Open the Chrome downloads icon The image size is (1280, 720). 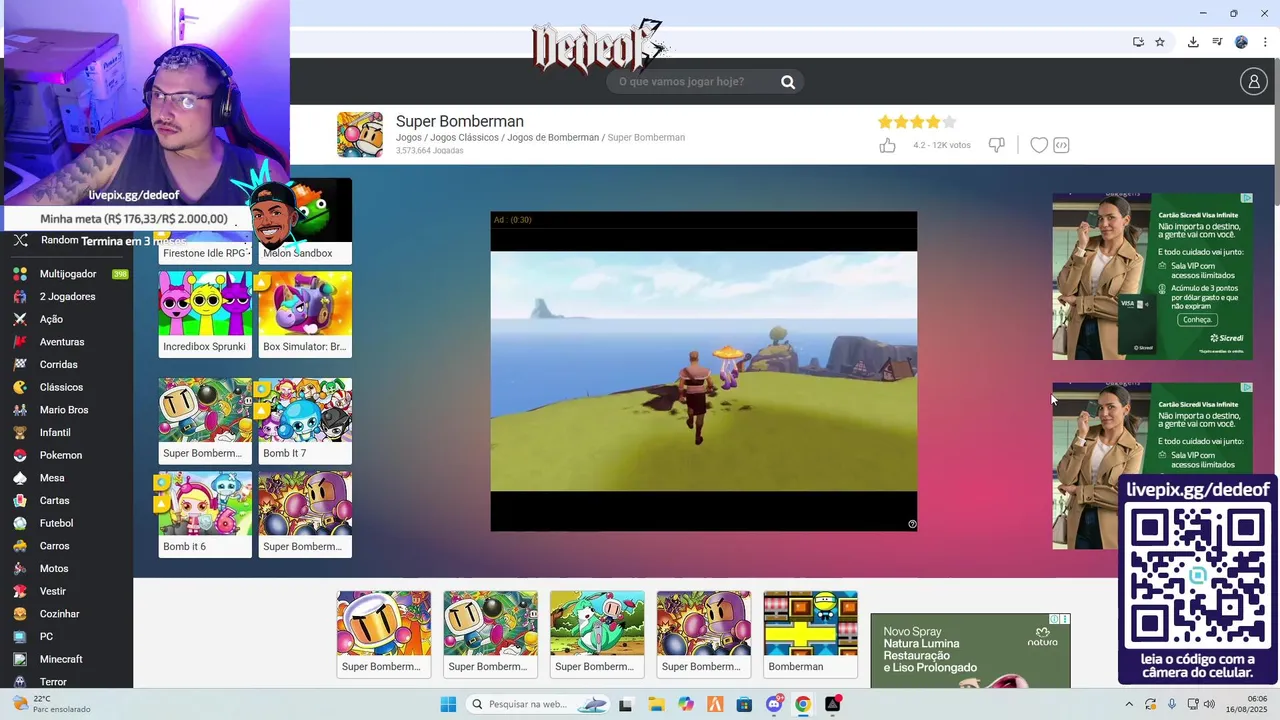[1193, 42]
